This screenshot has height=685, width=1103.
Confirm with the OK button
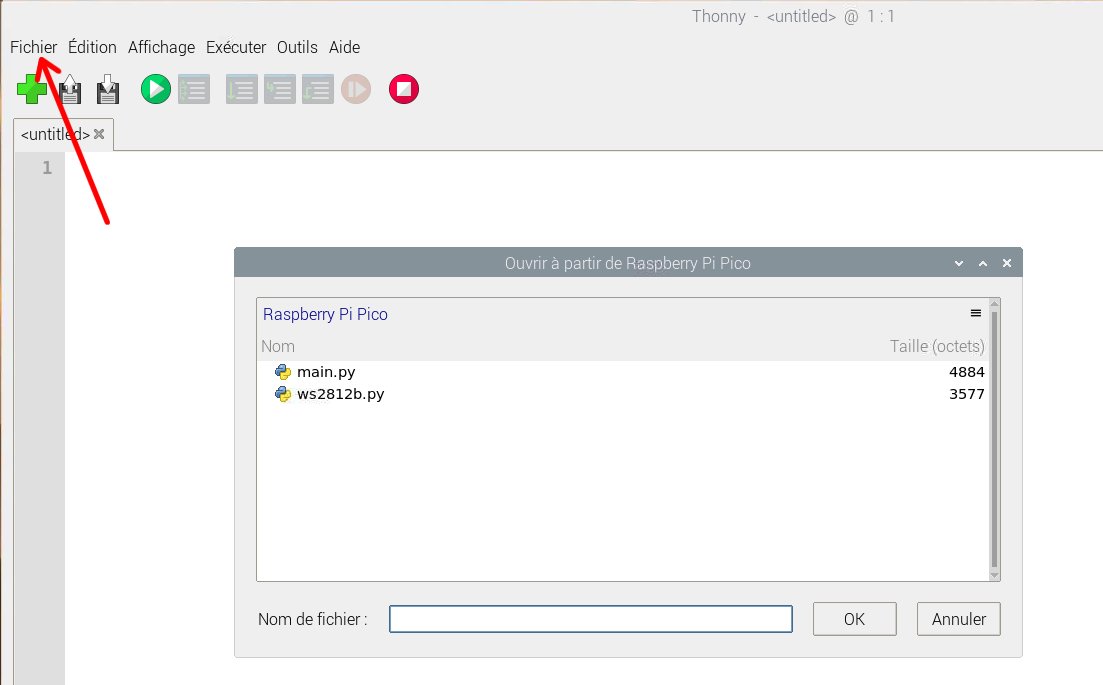click(x=855, y=619)
